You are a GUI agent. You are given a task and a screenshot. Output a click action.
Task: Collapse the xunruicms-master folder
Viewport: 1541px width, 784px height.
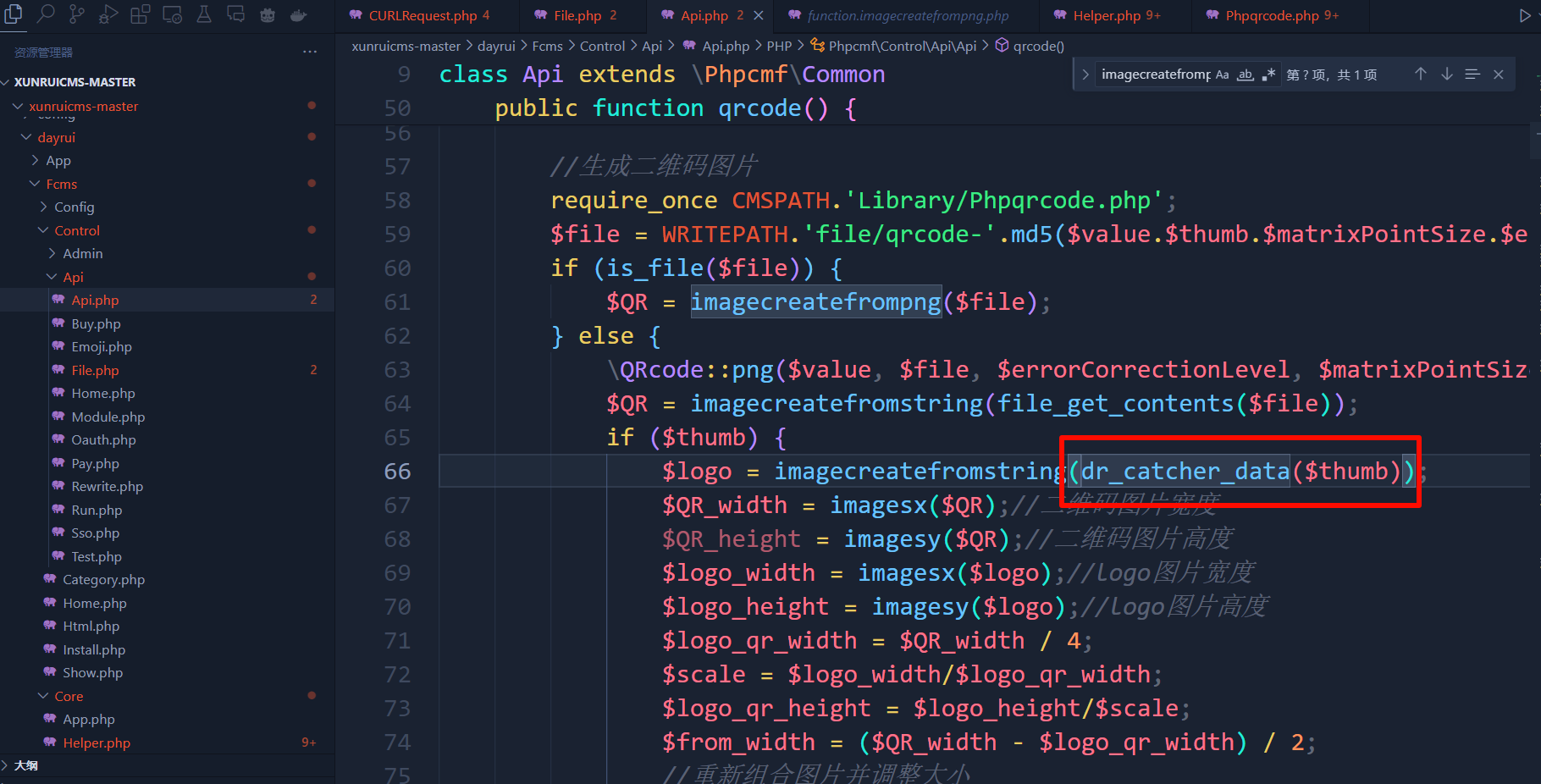coord(83,107)
